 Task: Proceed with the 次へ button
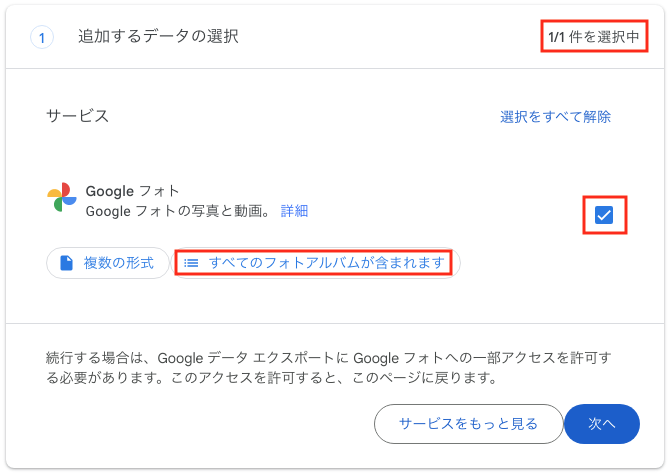602,424
